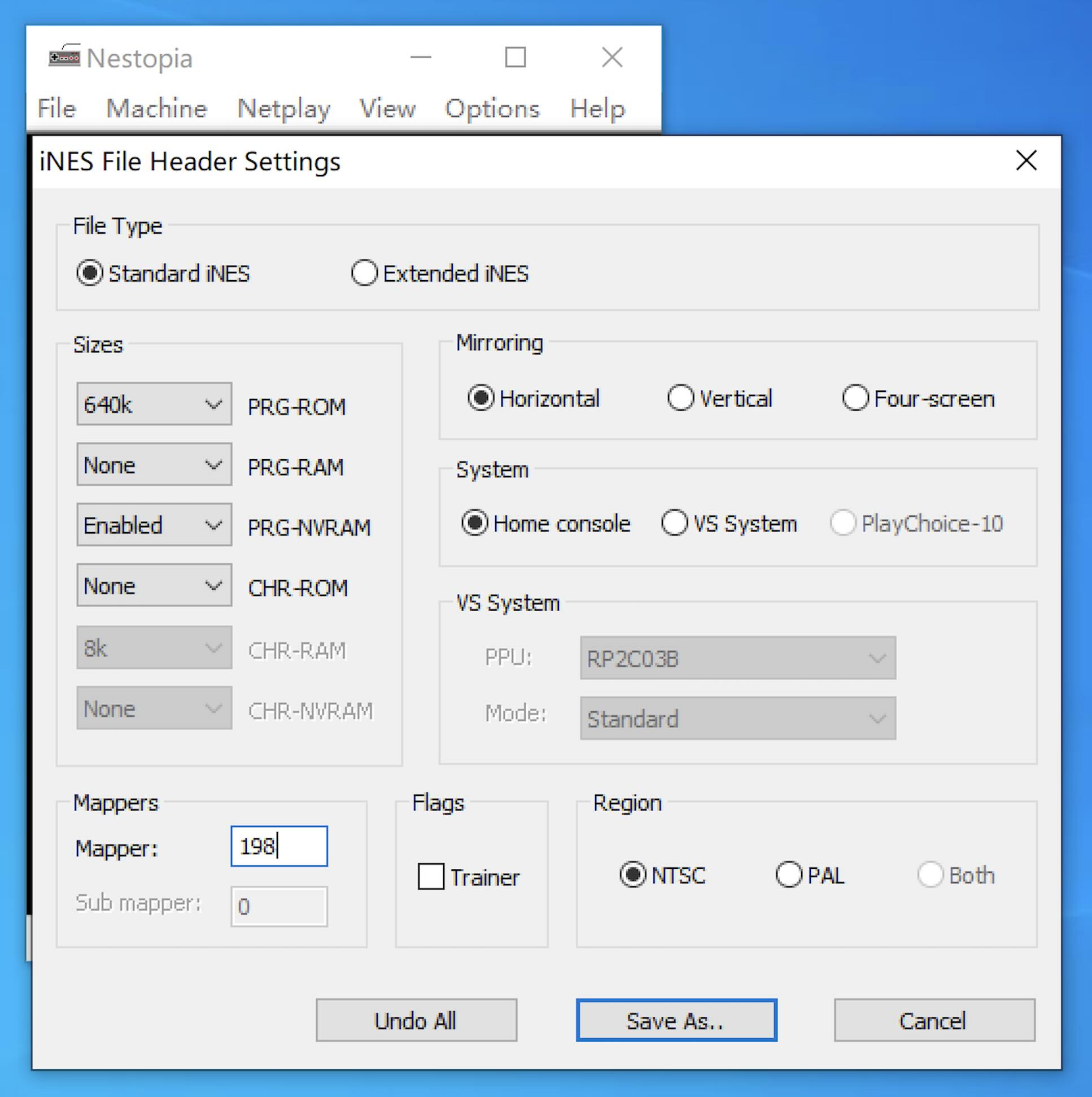
Task: Open the CHR-ROM size dropdown
Action: (154, 585)
